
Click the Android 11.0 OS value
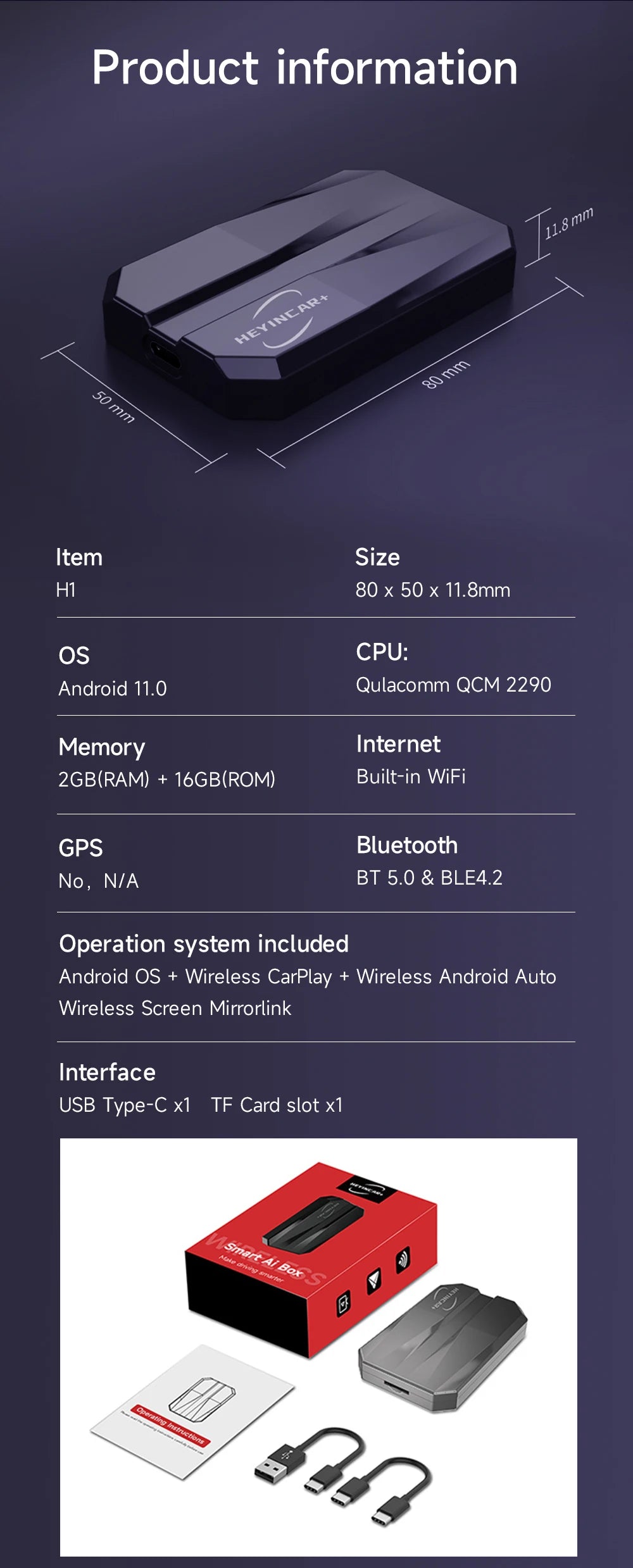click(x=113, y=688)
